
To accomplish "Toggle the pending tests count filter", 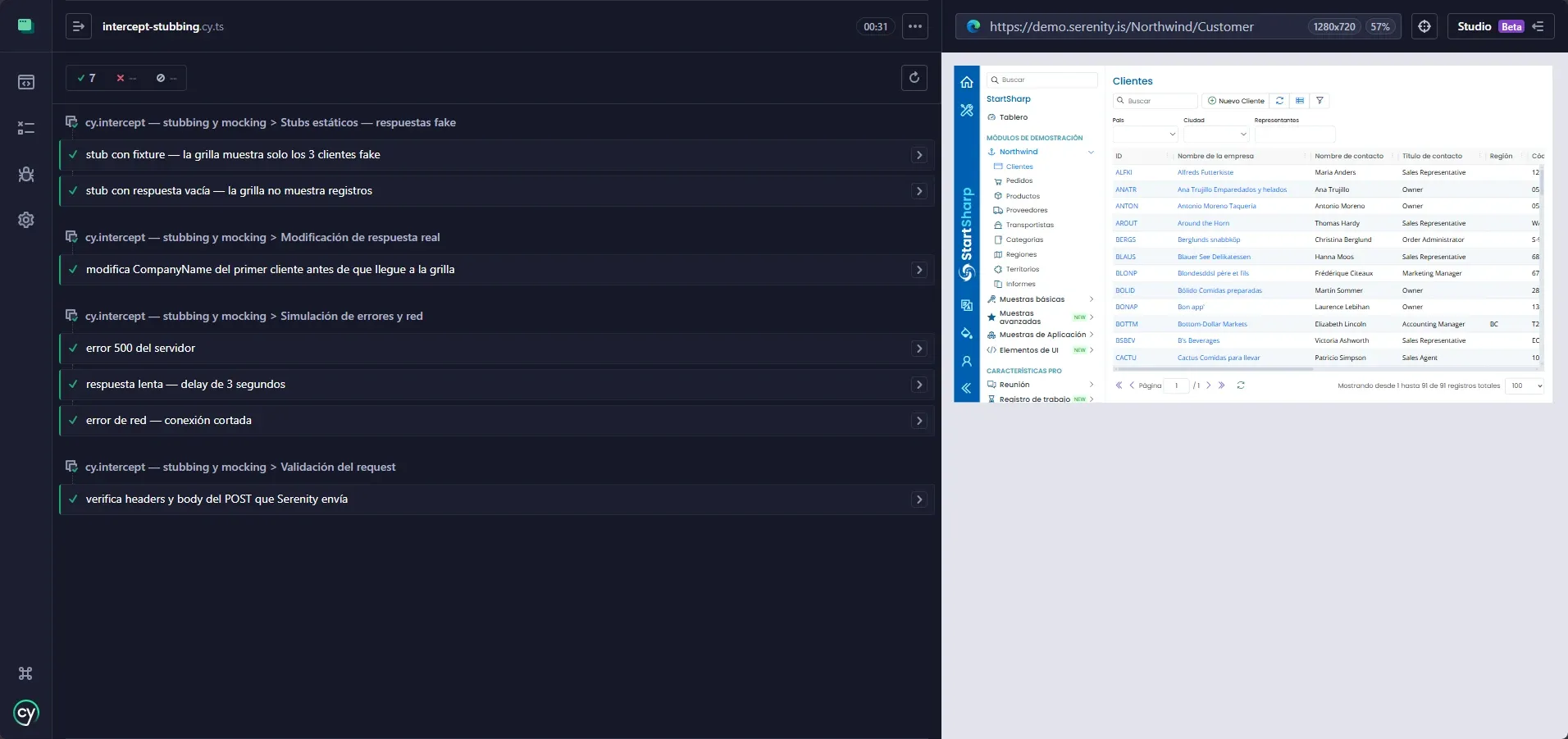I will click(166, 78).
